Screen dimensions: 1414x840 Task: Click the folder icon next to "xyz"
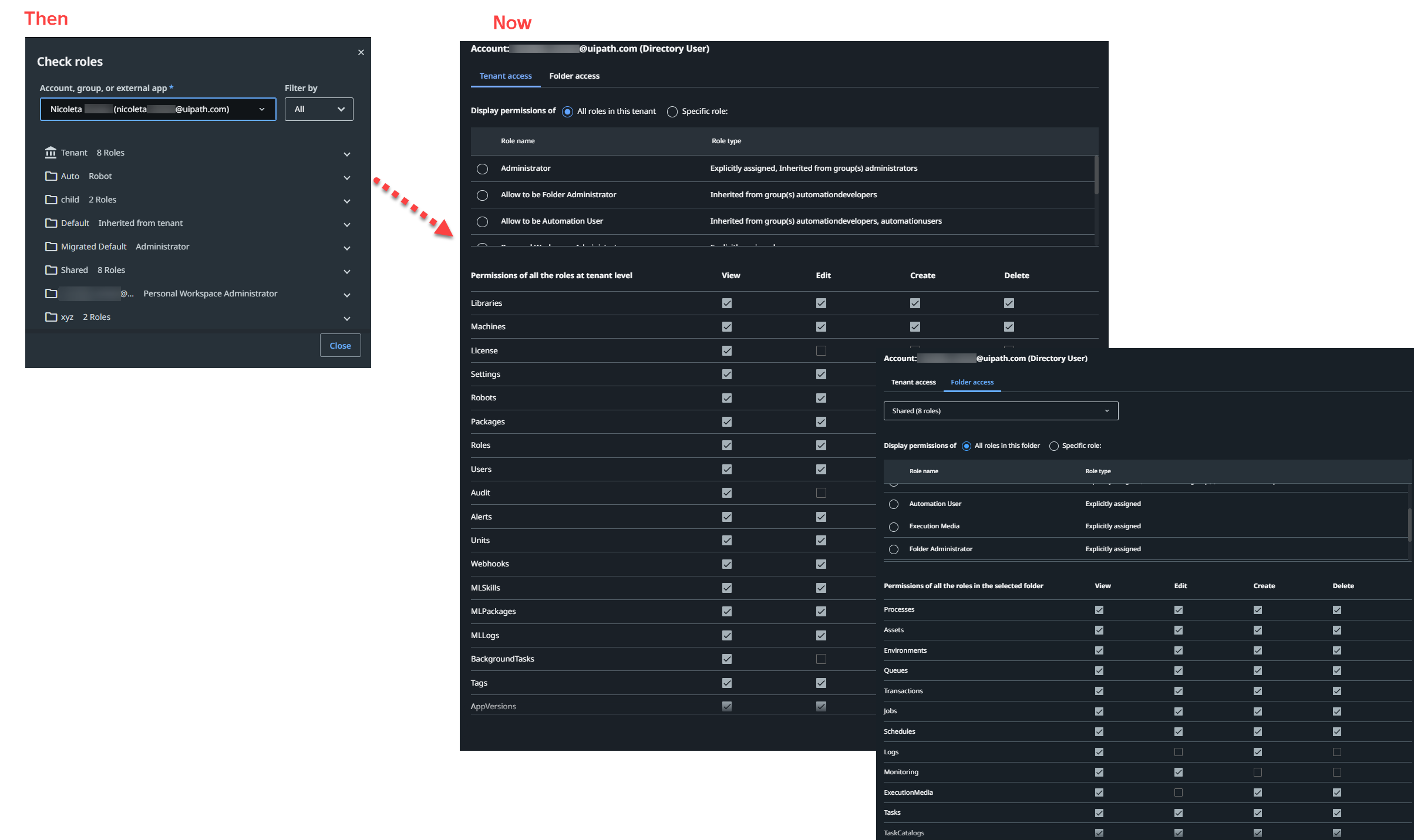tap(51, 317)
